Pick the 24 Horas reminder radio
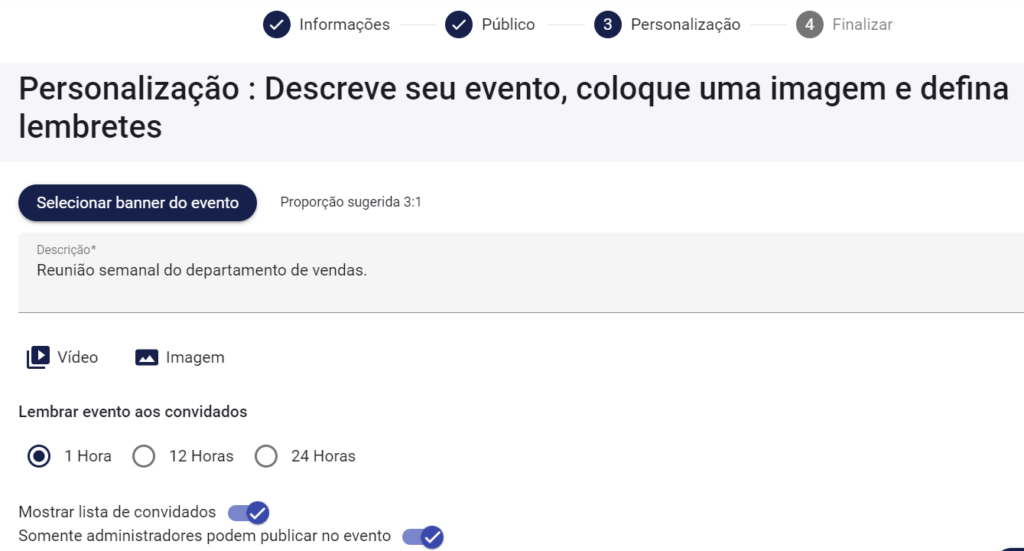This screenshot has height=551, width=1024. [x=266, y=456]
